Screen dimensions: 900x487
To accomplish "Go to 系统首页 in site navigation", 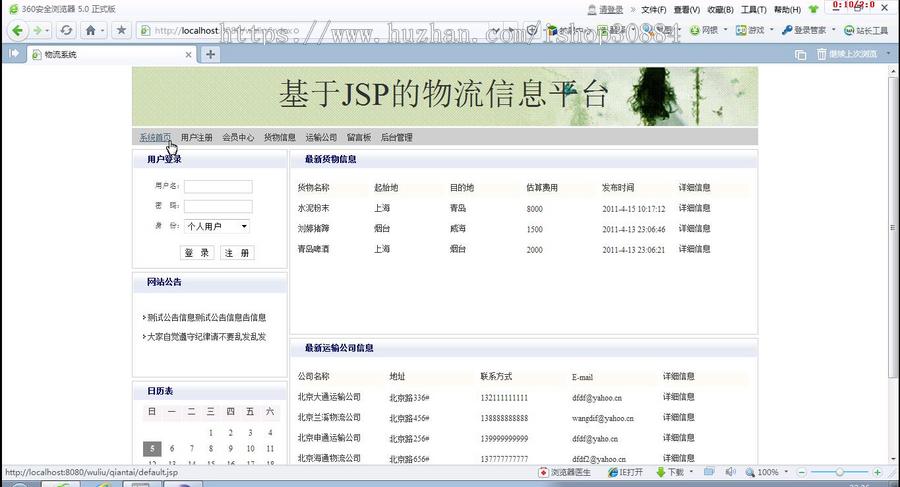I will tap(155, 137).
